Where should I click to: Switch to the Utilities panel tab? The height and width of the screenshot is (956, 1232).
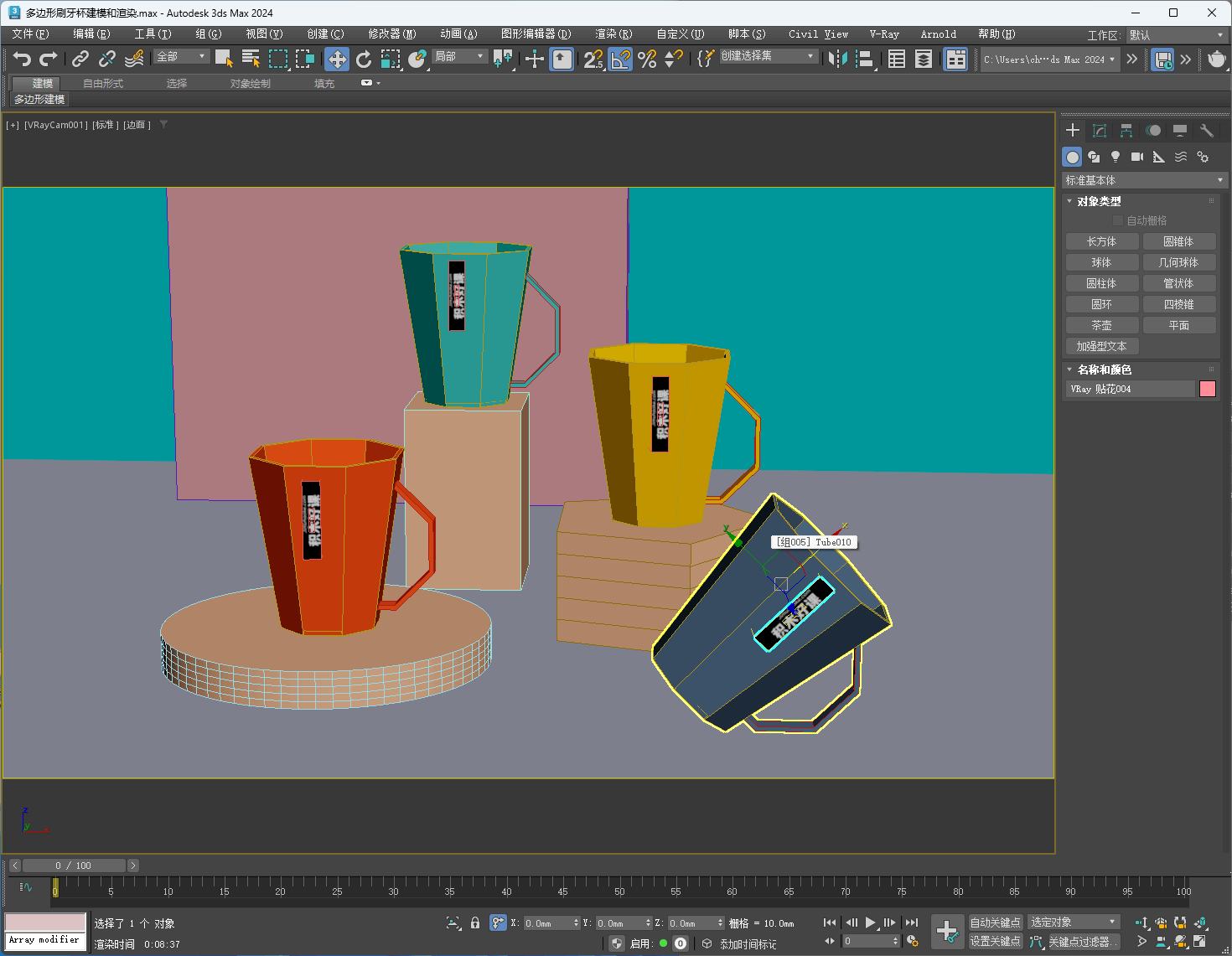[1207, 131]
